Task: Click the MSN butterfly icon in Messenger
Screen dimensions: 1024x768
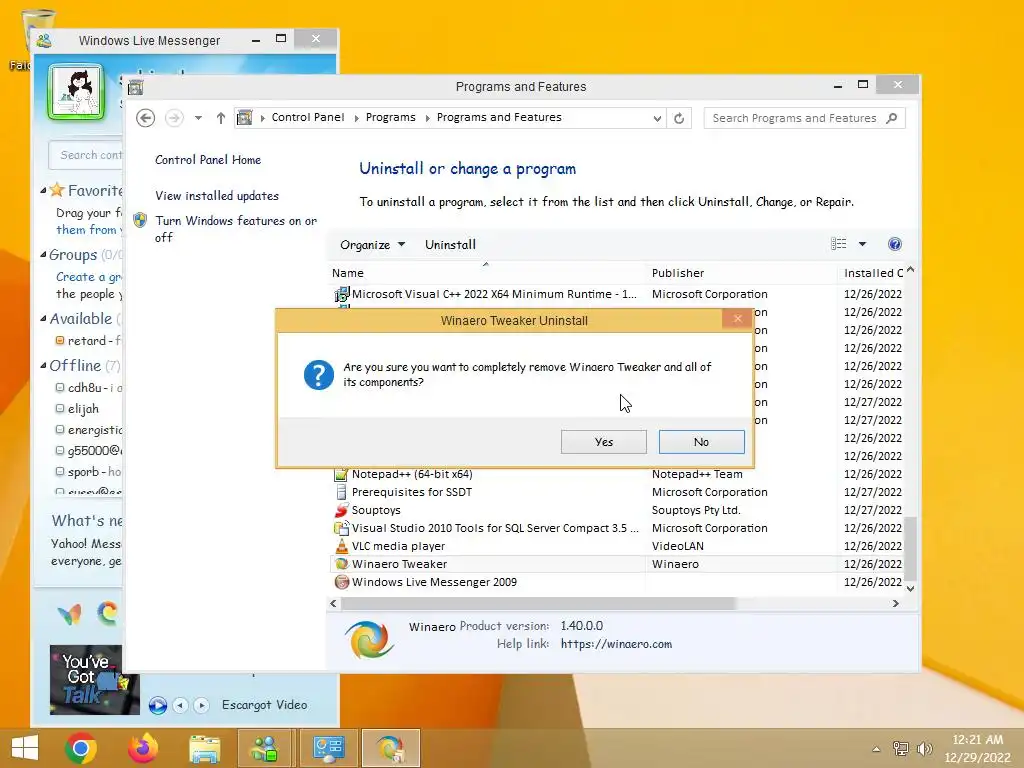Action: pos(69,614)
